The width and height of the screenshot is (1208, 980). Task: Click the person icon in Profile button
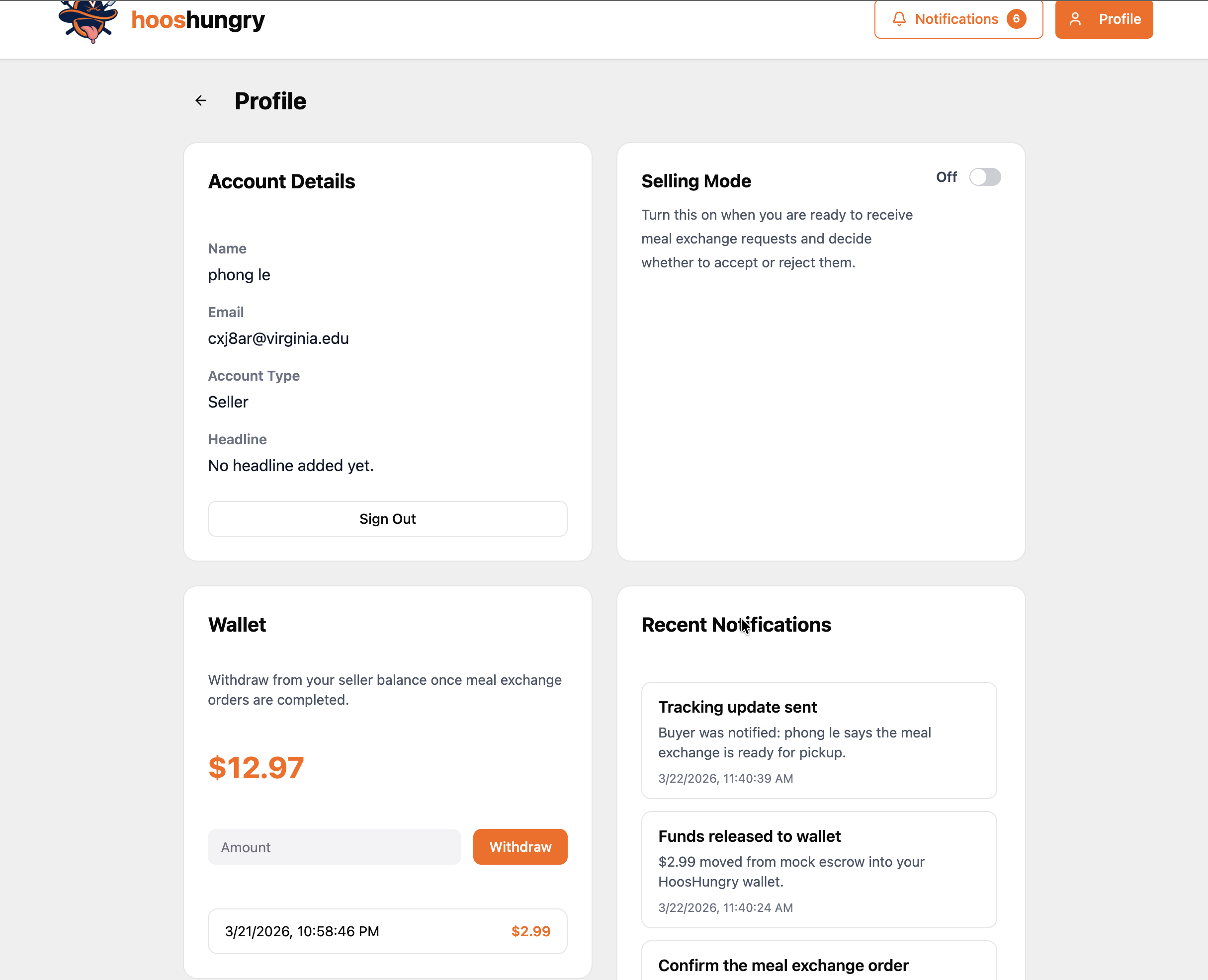(x=1075, y=19)
